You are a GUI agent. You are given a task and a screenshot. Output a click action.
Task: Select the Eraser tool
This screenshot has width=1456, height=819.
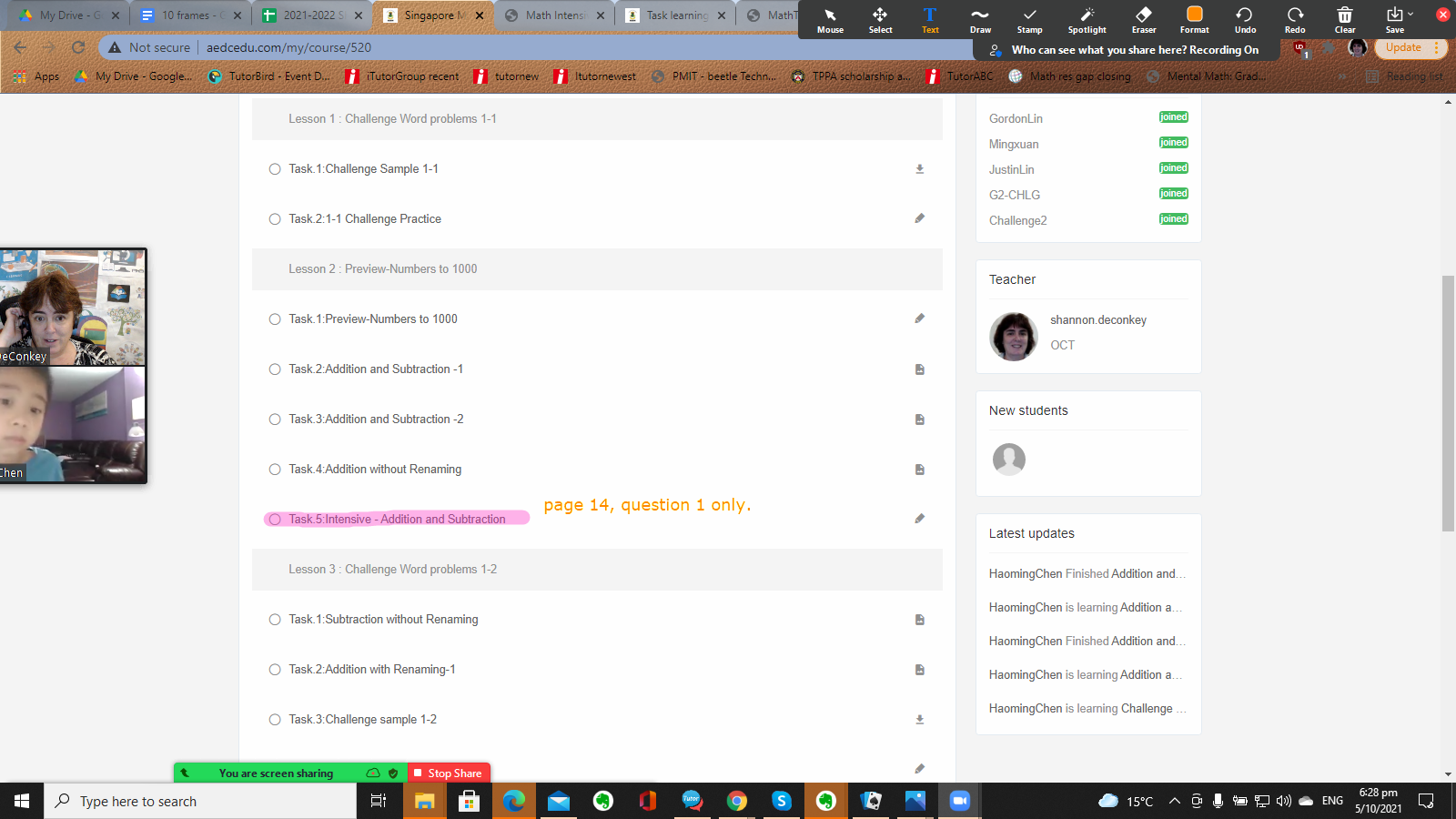pyautogui.click(x=1144, y=20)
